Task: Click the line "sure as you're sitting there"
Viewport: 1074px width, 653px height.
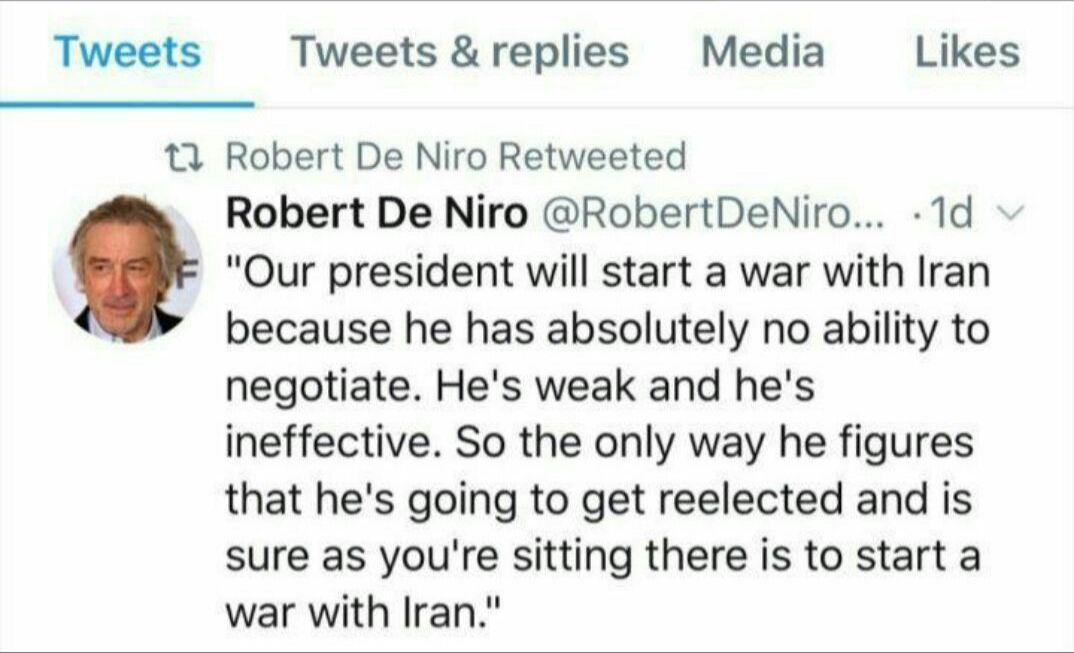Action: pyautogui.click(x=602, y=554)
